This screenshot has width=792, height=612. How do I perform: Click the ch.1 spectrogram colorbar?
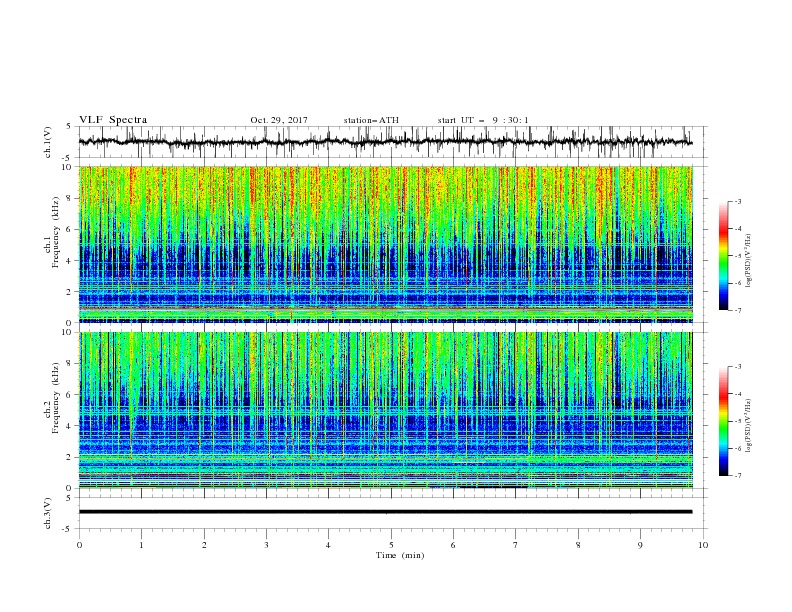tap(724, 256)
